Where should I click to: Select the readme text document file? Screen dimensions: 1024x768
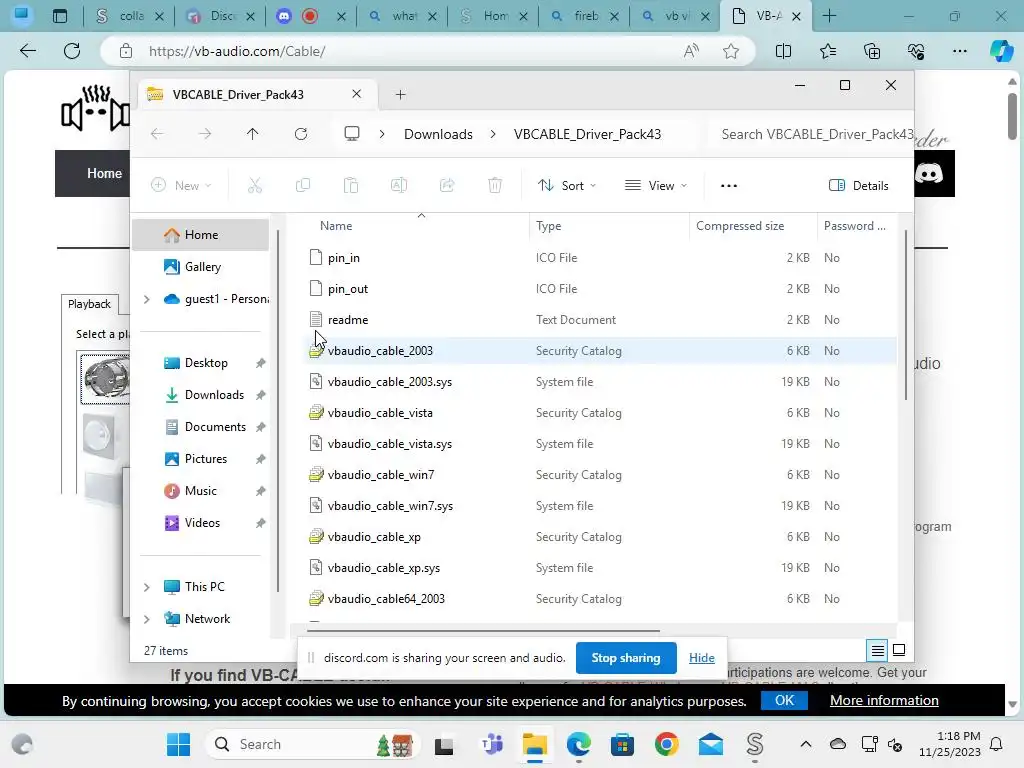pos(601,319)
